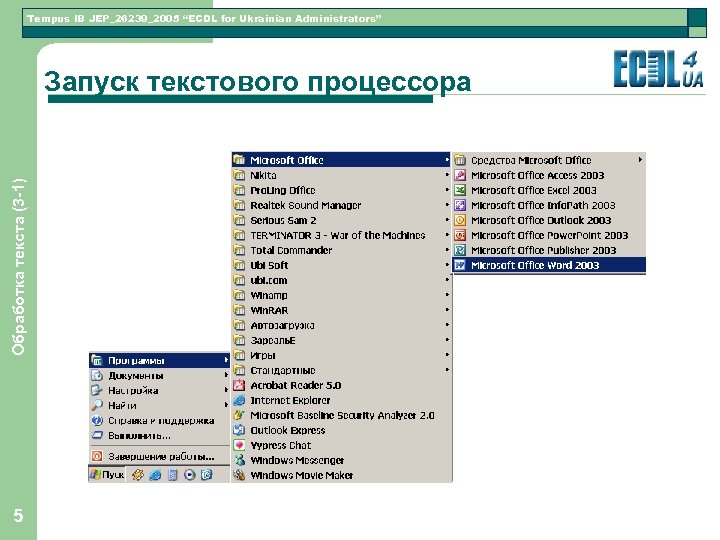The height and width of the screenshot is (540, 720).
Task: Click the Microsoft Office Excel 2003 icon
Action: pos(460,190)
